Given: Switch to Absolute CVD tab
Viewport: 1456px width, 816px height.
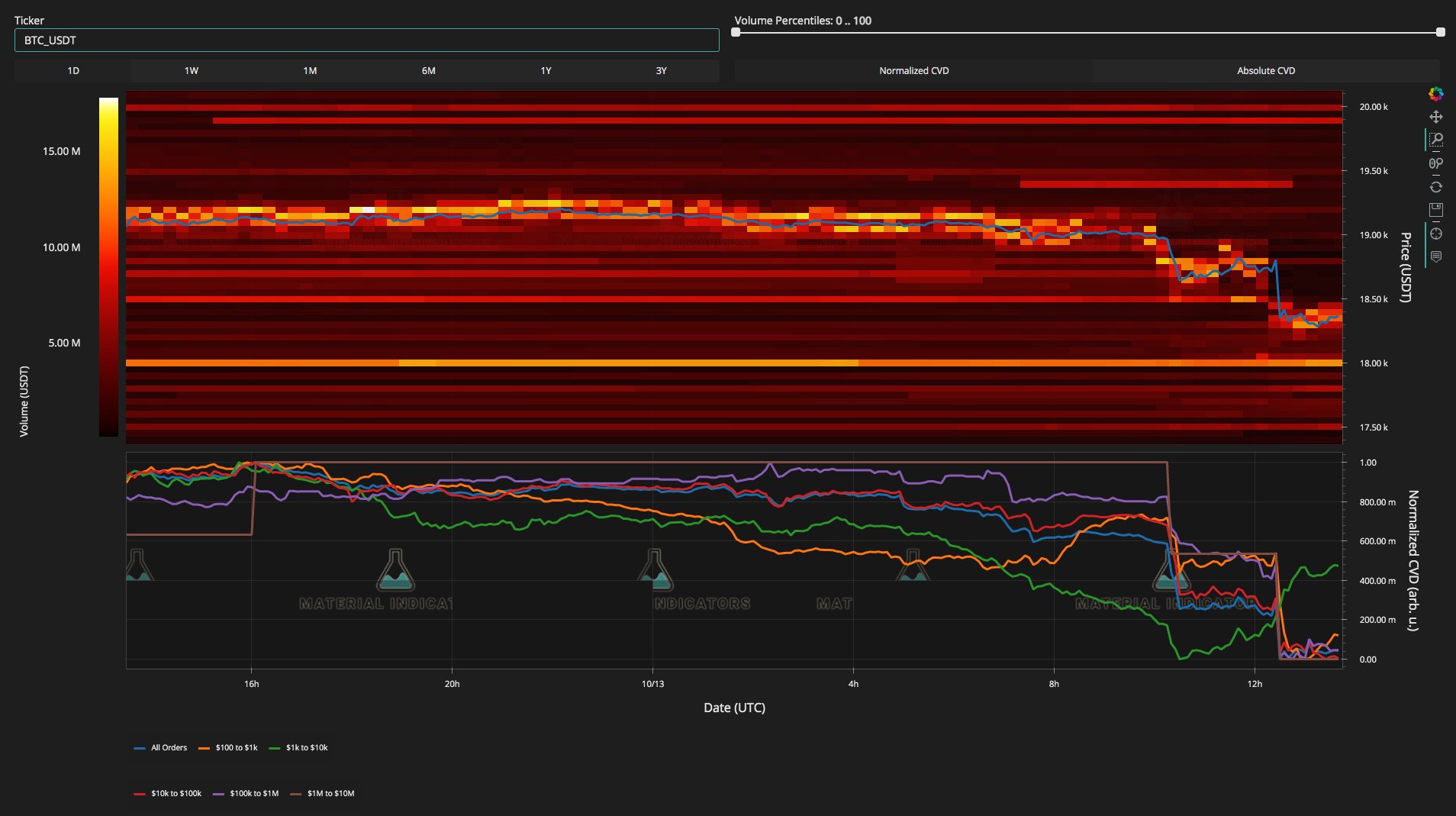Looking at the screenshot, I should [x=1265, y=71].
